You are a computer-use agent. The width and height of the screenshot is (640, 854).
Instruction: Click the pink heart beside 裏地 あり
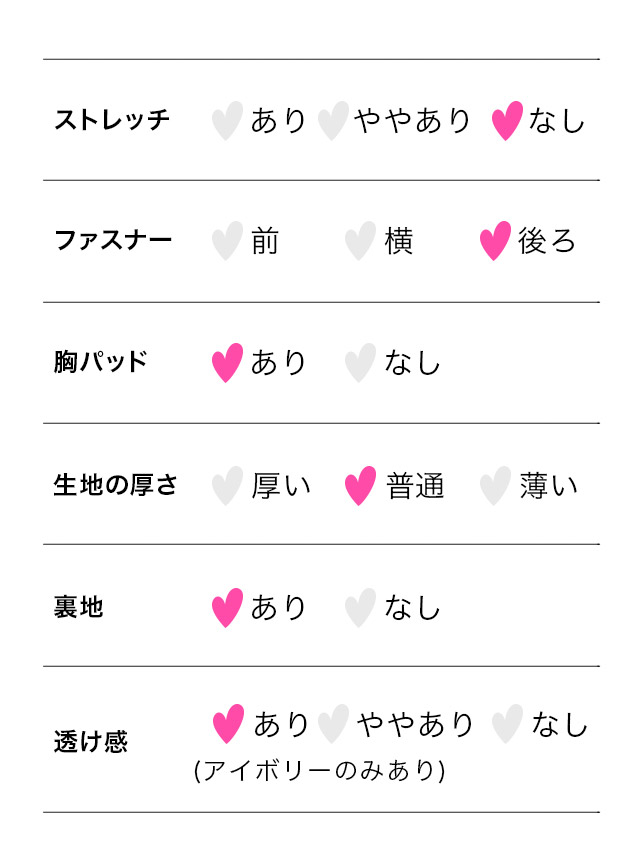227,608
